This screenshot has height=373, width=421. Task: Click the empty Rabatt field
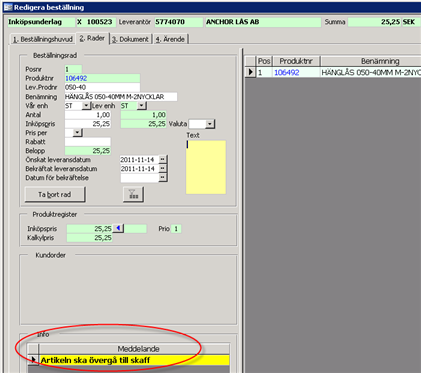(x=88, y=142)
